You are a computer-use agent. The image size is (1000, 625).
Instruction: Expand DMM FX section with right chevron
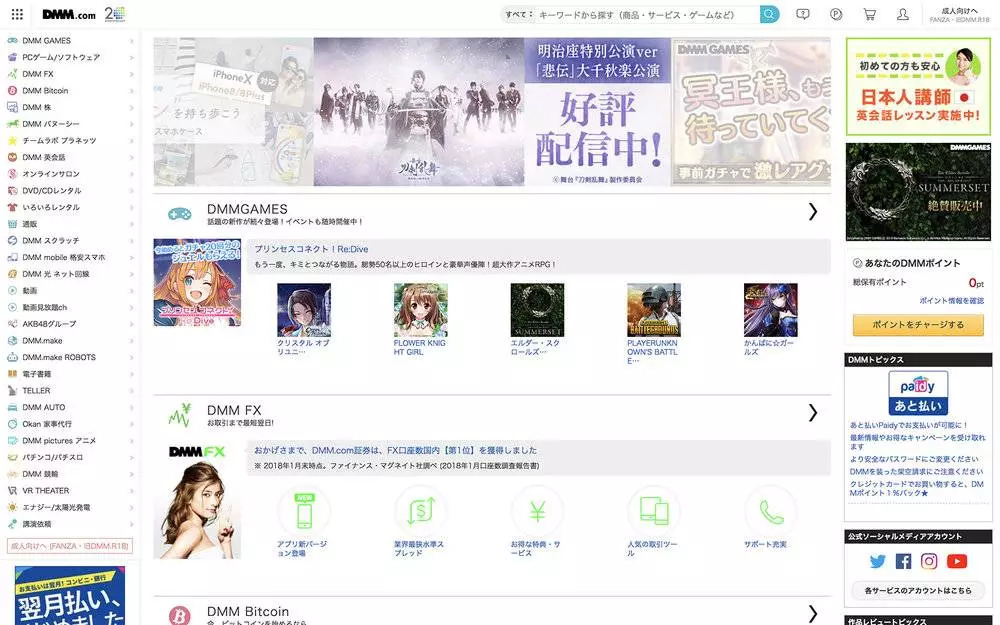click(812, 413)
